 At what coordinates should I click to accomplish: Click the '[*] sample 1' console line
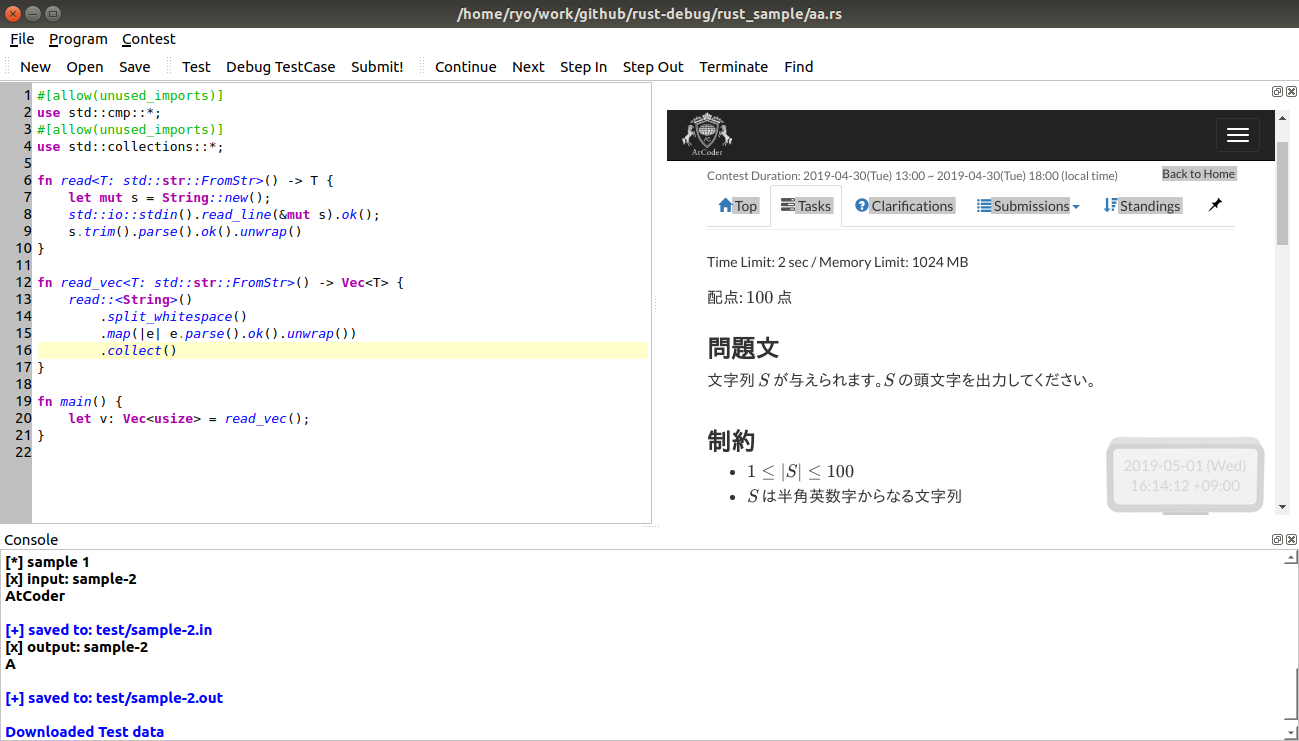click(x=47, y=562)
